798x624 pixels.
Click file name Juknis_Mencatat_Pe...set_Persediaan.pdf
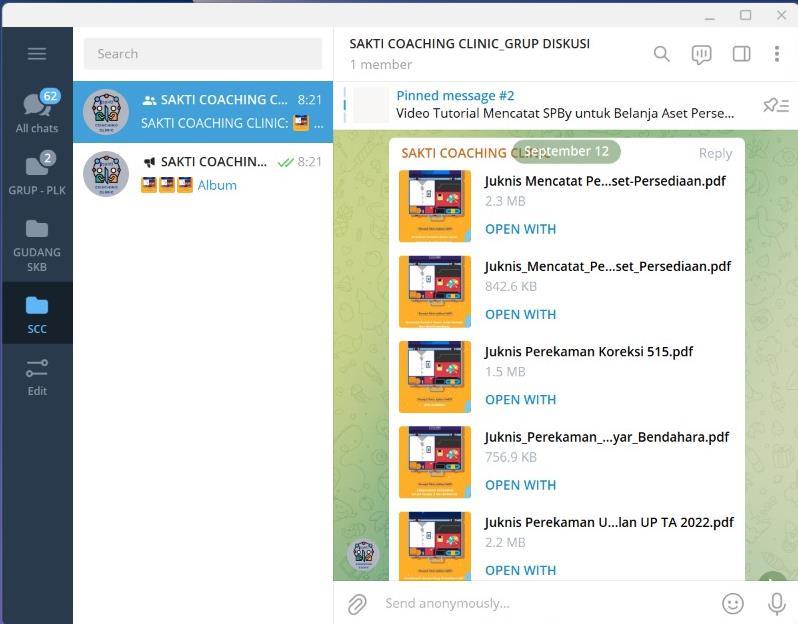coord(608,266)
